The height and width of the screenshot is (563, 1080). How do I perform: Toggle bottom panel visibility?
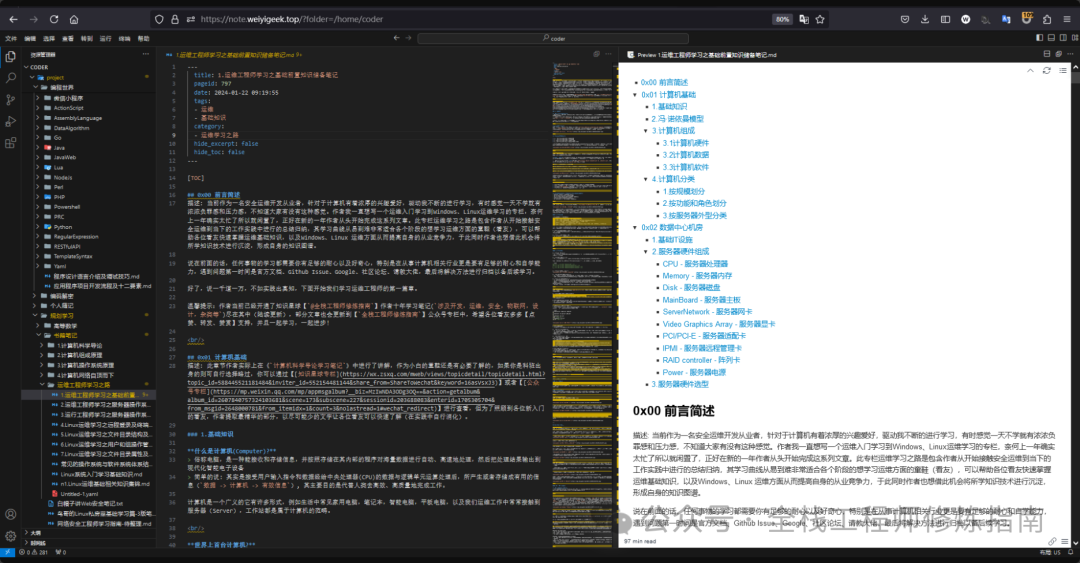[1050, 38]
